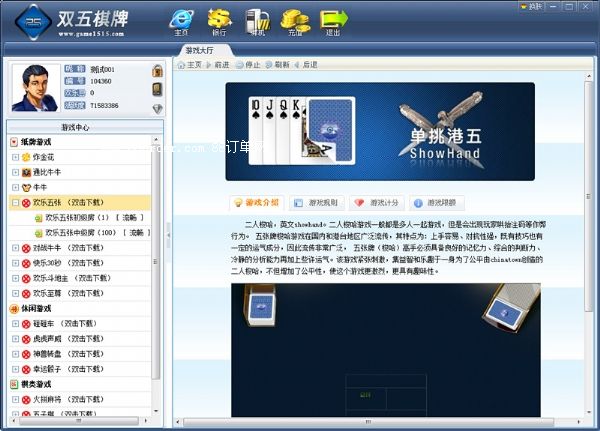Select the 游戏大厅 lobby tab

pyautogui.click(x=205, y=49)
